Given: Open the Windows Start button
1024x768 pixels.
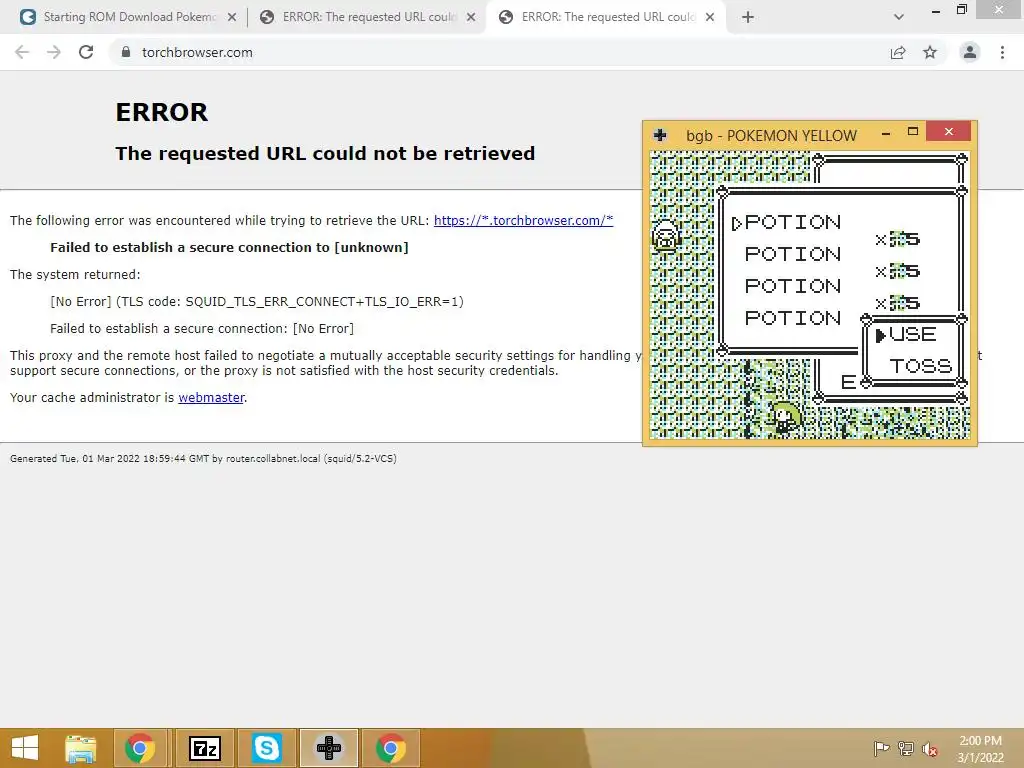Looking at the screenshot, I should 25,748.
